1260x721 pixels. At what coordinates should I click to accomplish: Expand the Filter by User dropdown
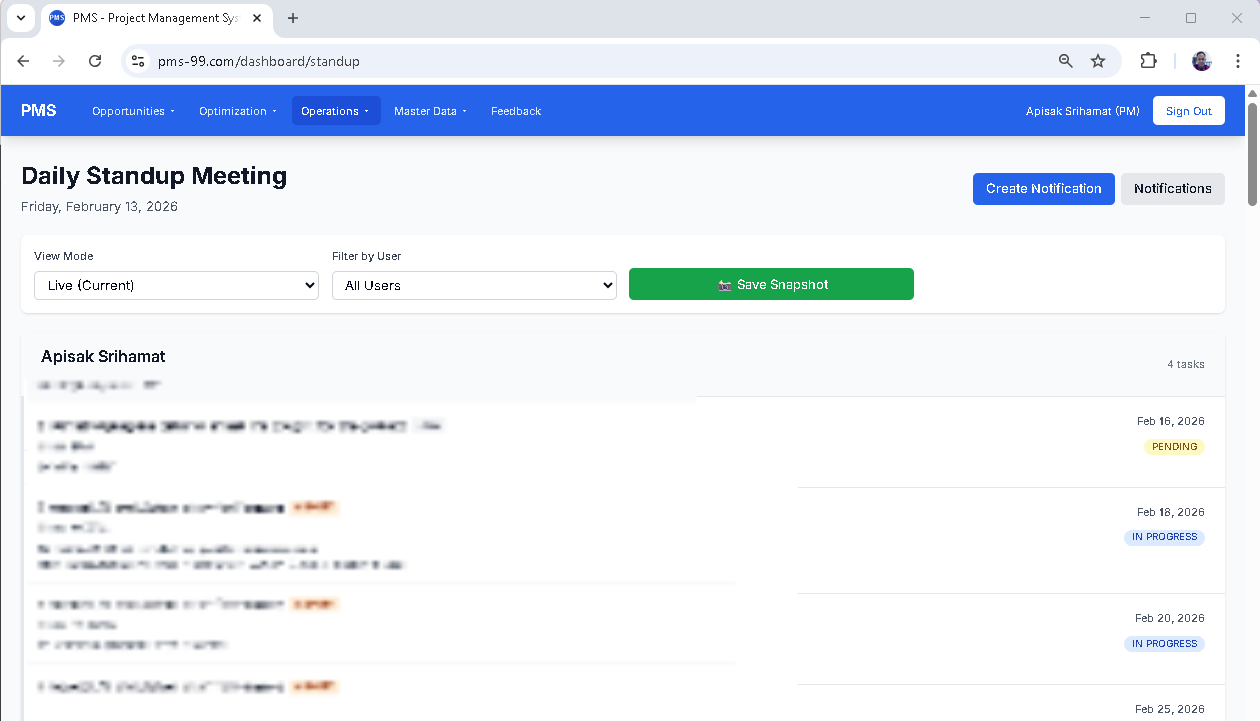click(474, 285)
